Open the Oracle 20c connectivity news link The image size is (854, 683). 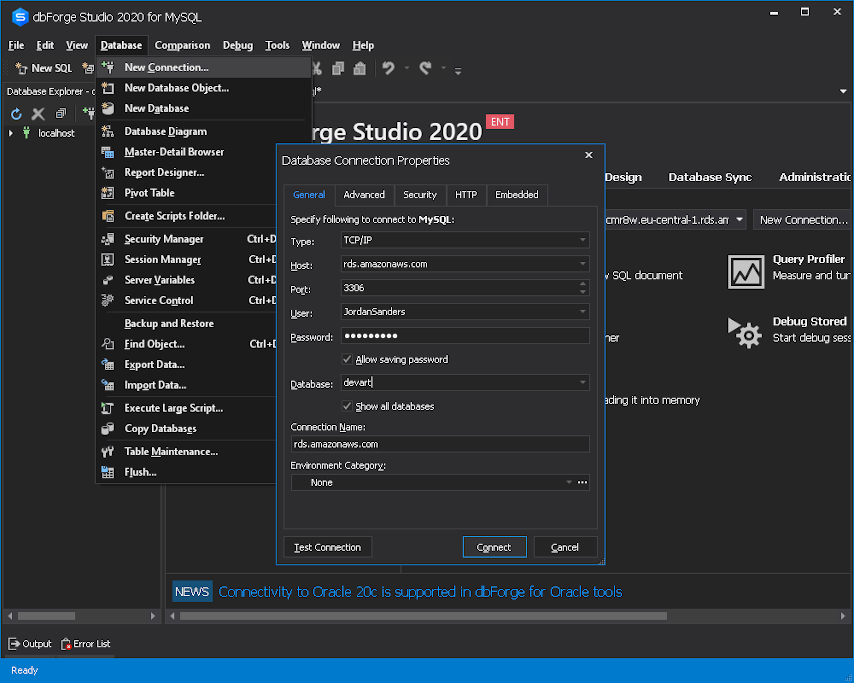(420, 592)
